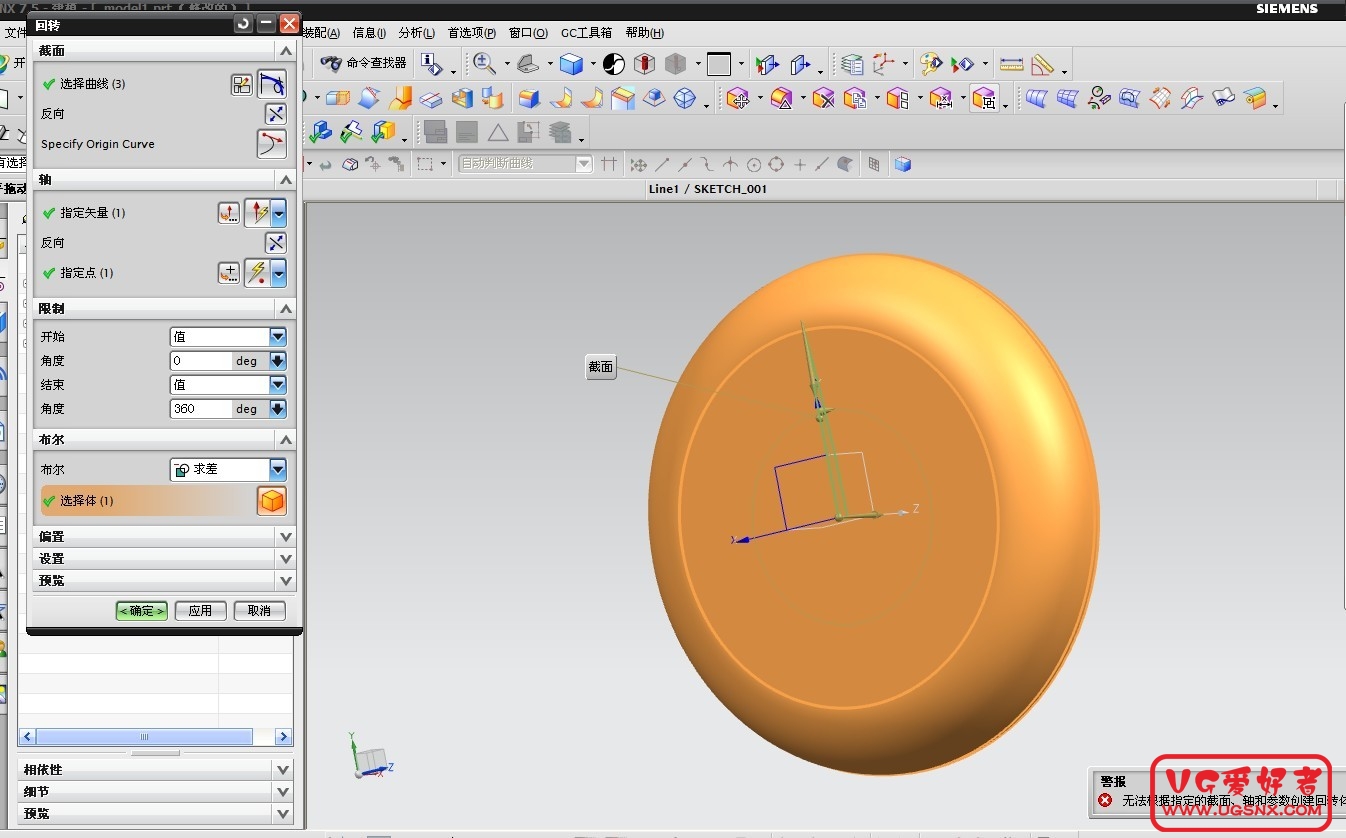The image size is (1346, 838).
Task: Click the inferred vector icon beside 指定矢量
Action: pyautogui.click(x=258, y=213)
